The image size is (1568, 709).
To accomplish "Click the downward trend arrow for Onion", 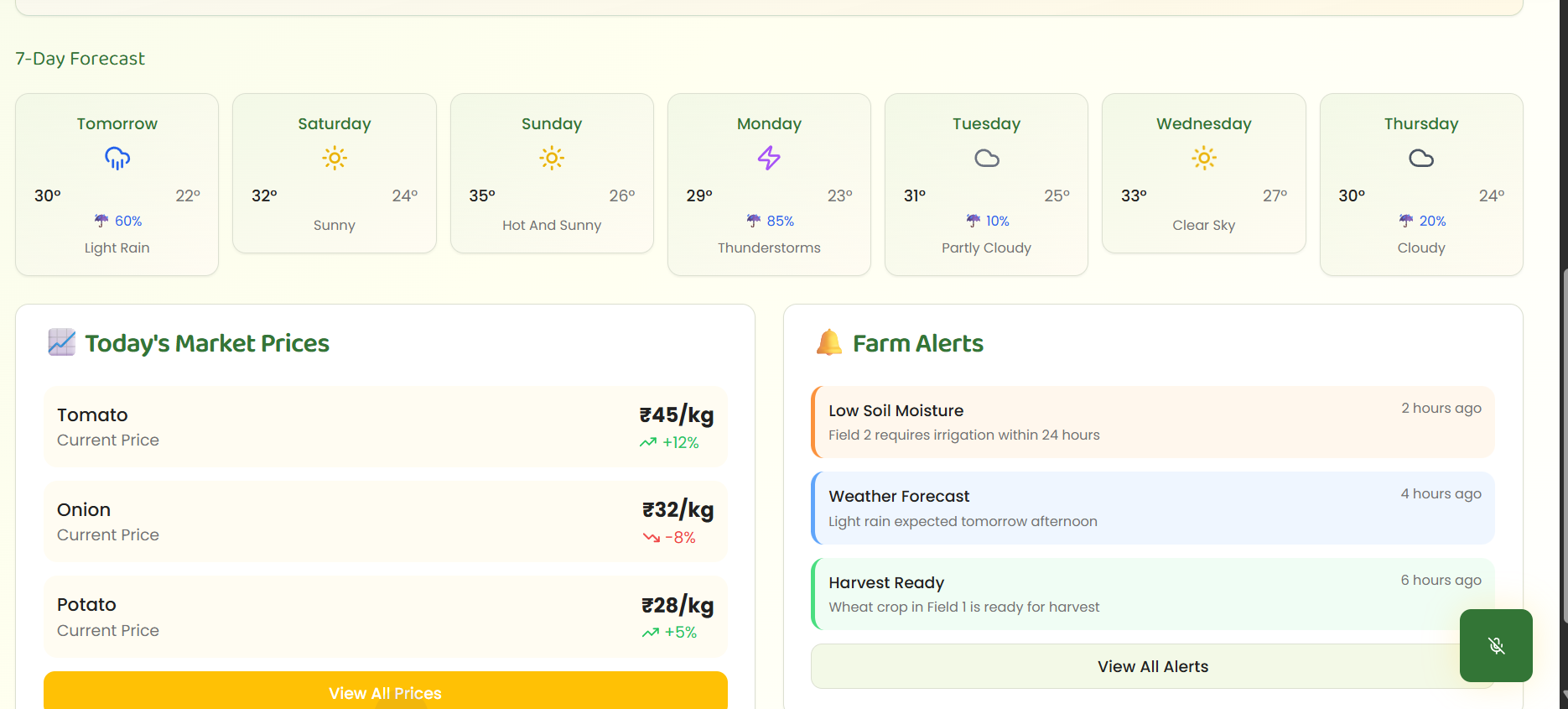I will pos(652,538).
